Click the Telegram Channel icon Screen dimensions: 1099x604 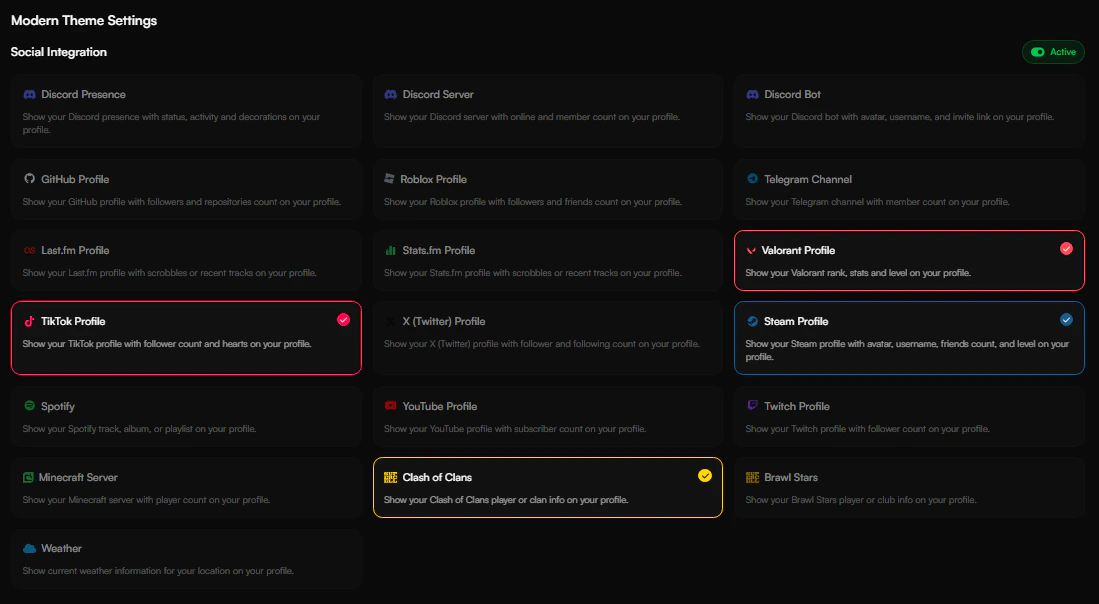(751, 179)
